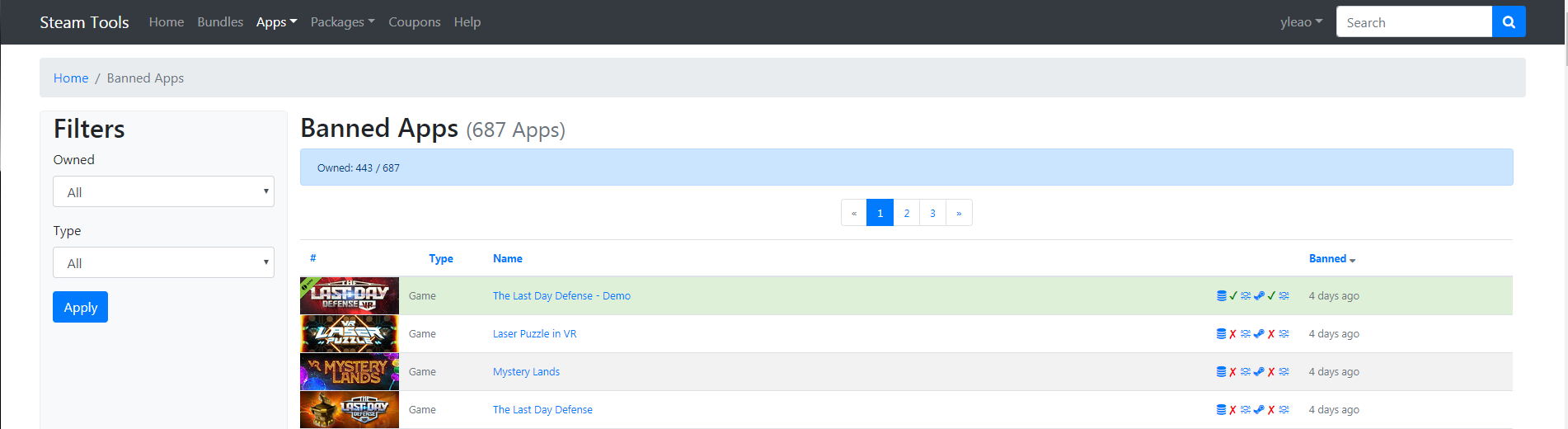Viewport: 1568px width, 429px height.
Task: Click wavy-lines icon before Steam logo in Demo row
Action: click(1246, 295)
